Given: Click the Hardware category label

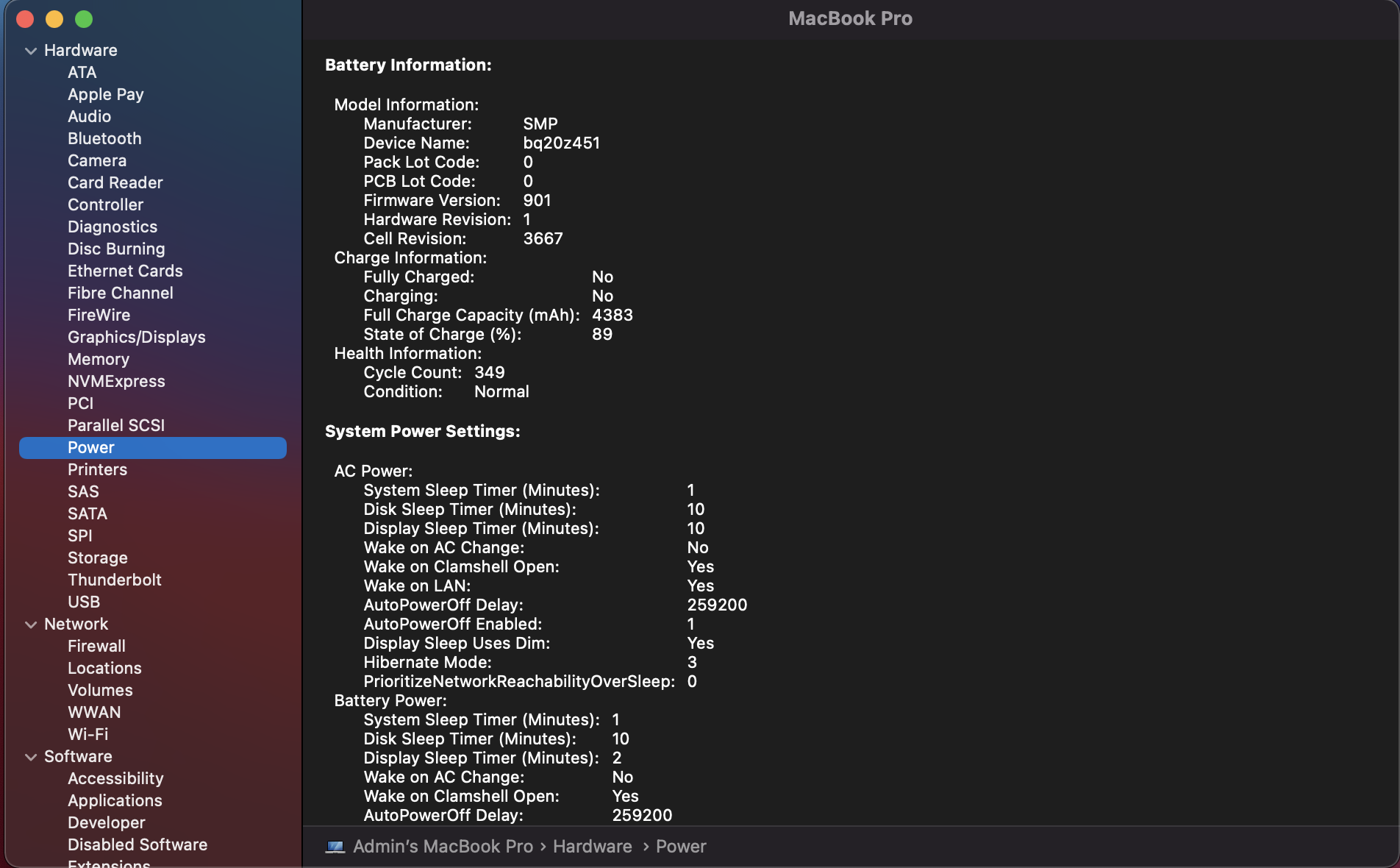Looking at the screenshot, I should click(81, 50).
